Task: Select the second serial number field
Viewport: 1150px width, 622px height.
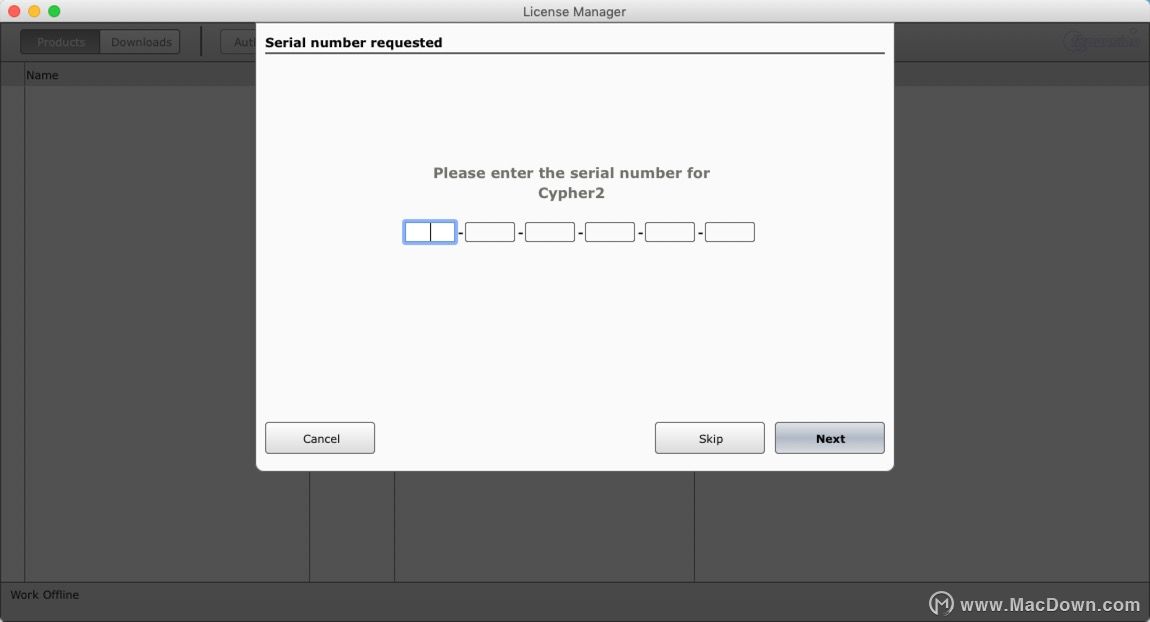Action: point(490,233)
